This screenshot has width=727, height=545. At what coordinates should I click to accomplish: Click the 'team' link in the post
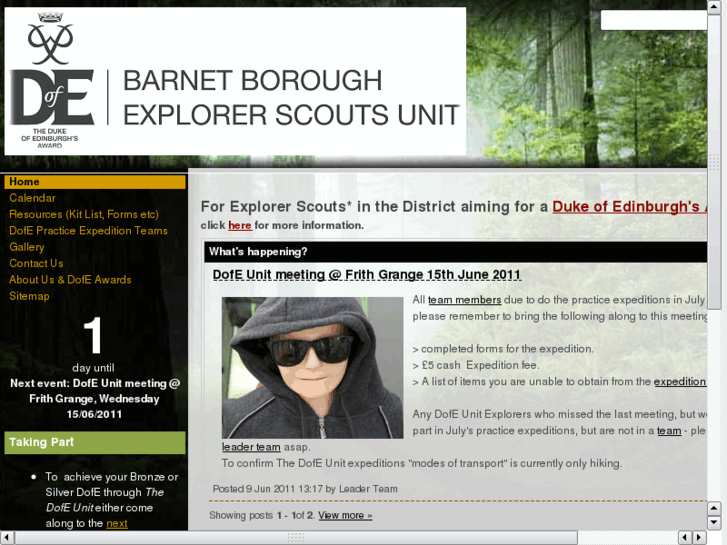tap(669, 431)
